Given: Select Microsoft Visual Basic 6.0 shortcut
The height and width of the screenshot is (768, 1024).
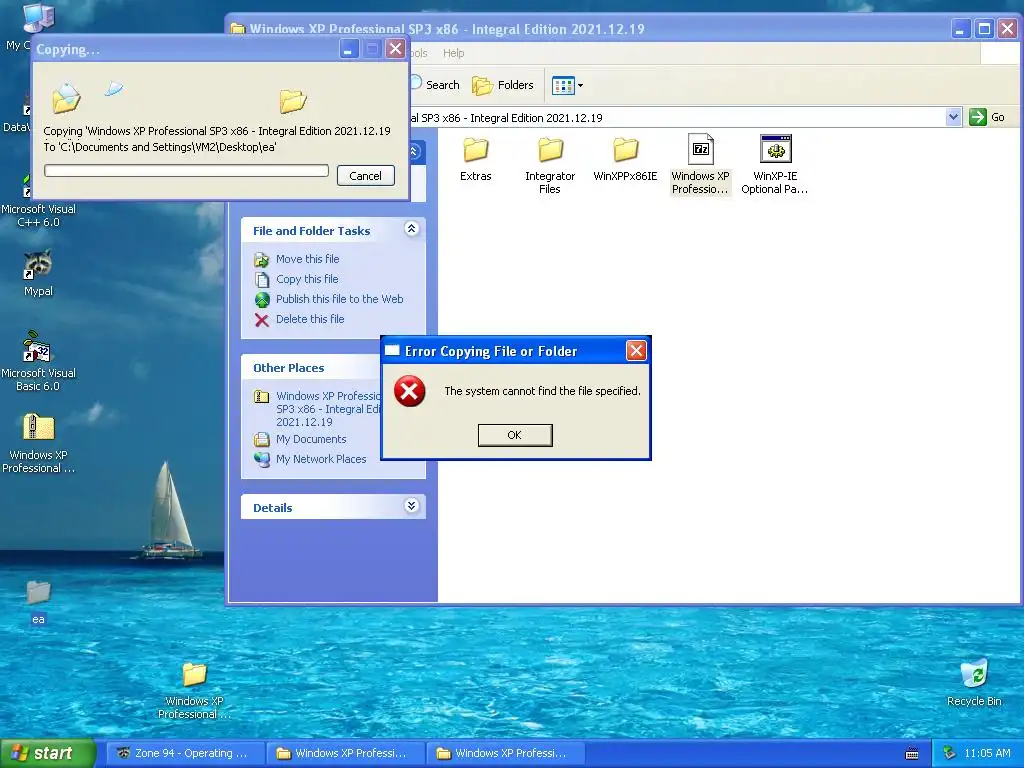Looking at the screenshot, I should 38,361.
